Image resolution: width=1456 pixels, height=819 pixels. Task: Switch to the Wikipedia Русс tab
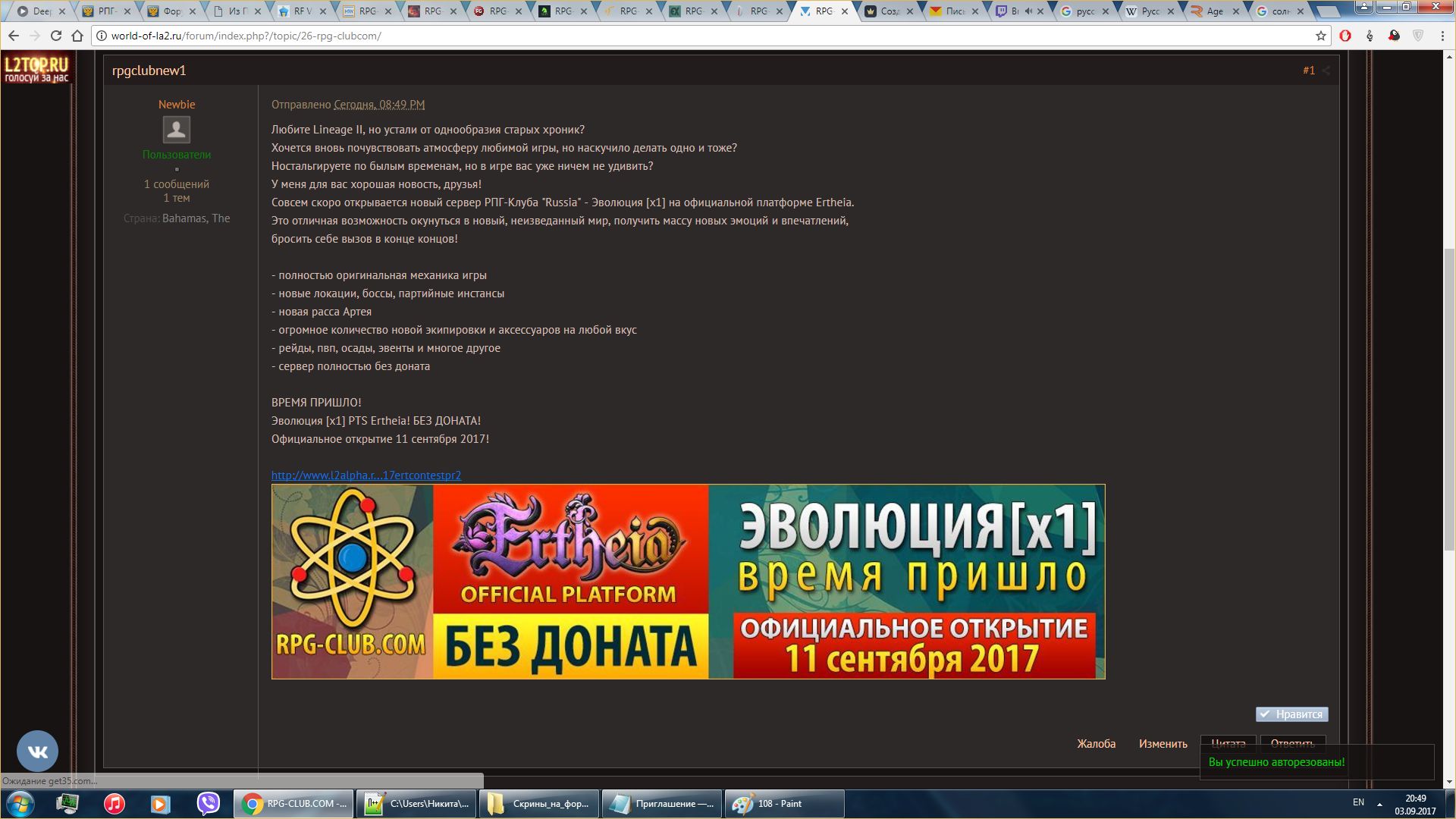tap(1150, 11)
